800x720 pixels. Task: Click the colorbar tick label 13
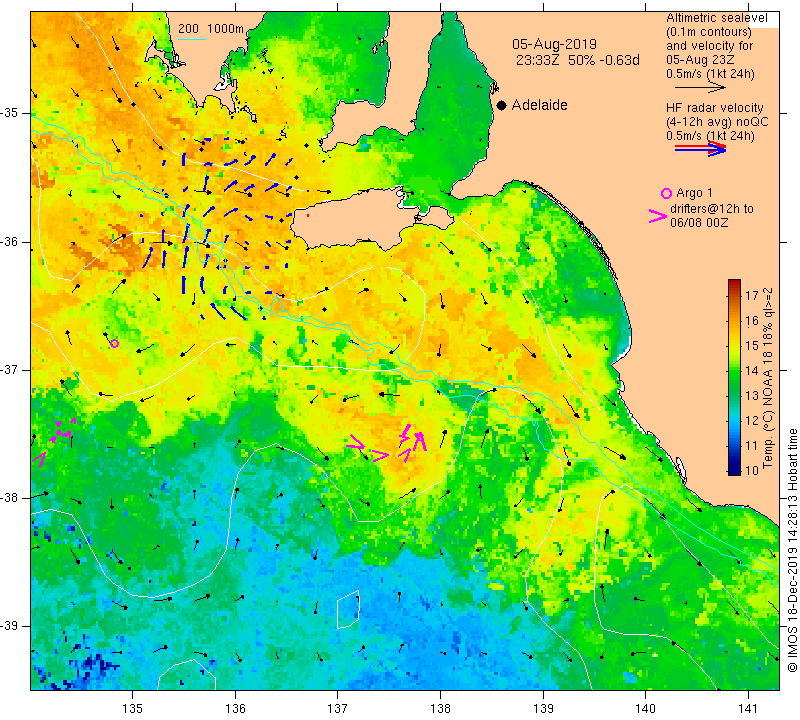point(752,395)
